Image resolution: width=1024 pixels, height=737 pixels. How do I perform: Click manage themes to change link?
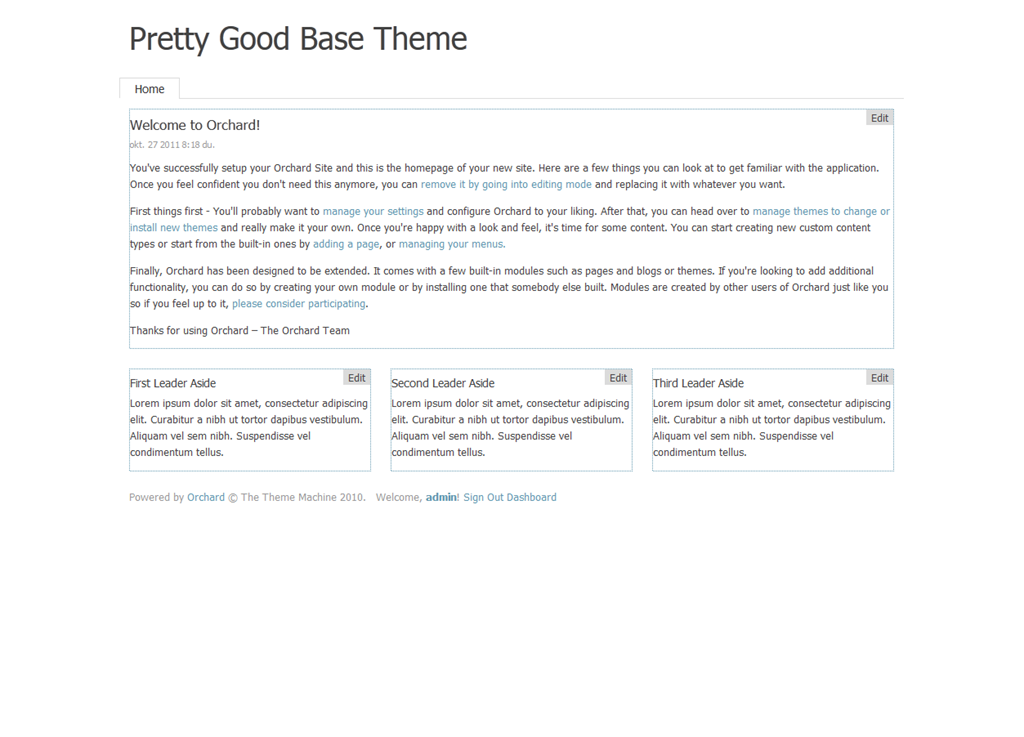pyautogui.click(x=820, y=212)
